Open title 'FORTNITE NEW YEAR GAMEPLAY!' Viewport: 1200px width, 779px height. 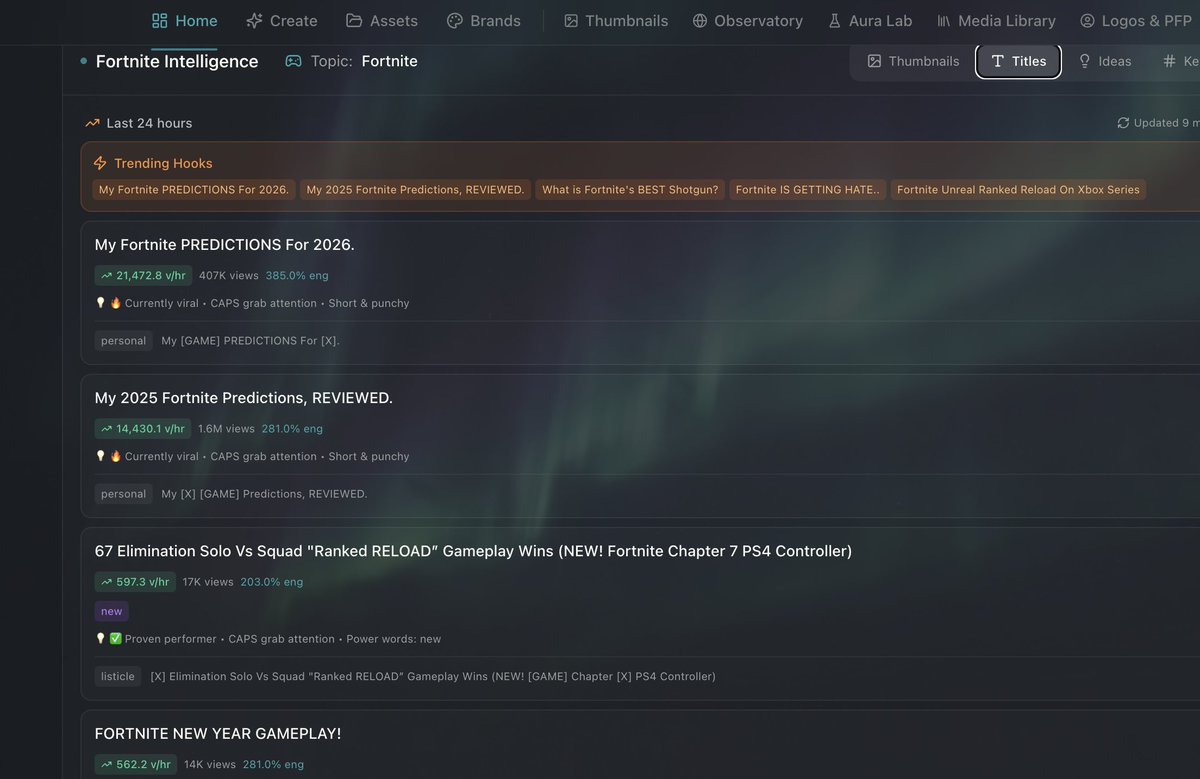point(218,734)
